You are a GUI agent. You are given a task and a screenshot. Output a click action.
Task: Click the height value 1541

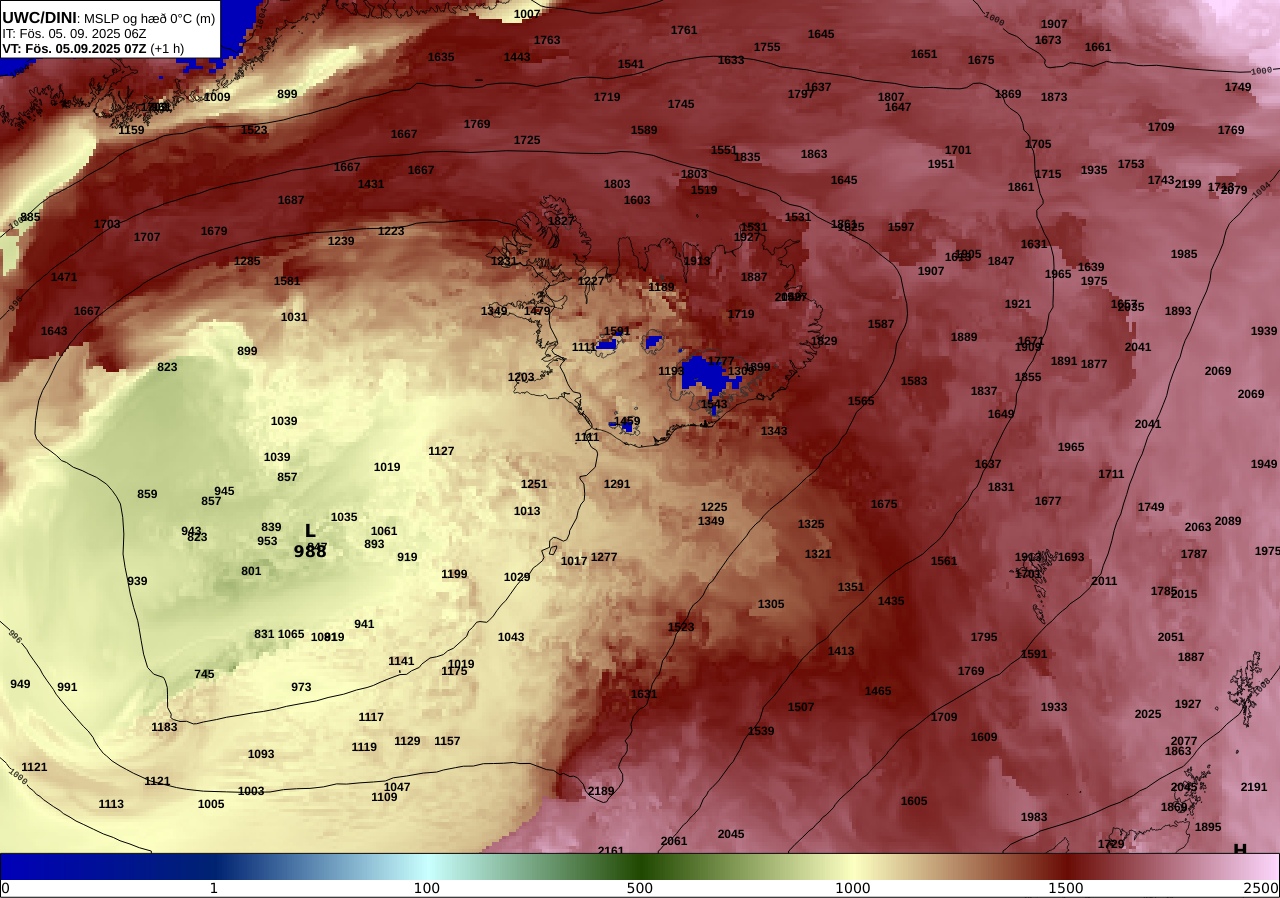pyautogui.click(x=631, y=64)
